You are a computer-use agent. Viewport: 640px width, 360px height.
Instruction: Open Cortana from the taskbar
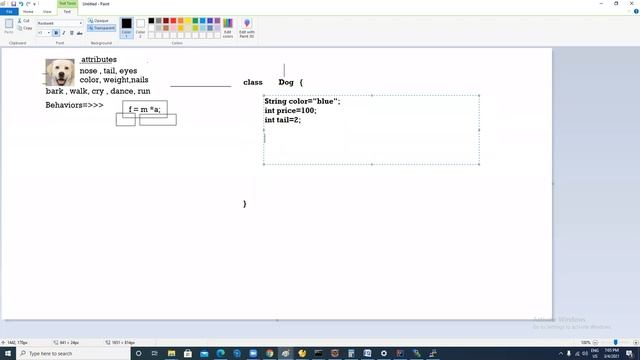(x=138, y=353)
